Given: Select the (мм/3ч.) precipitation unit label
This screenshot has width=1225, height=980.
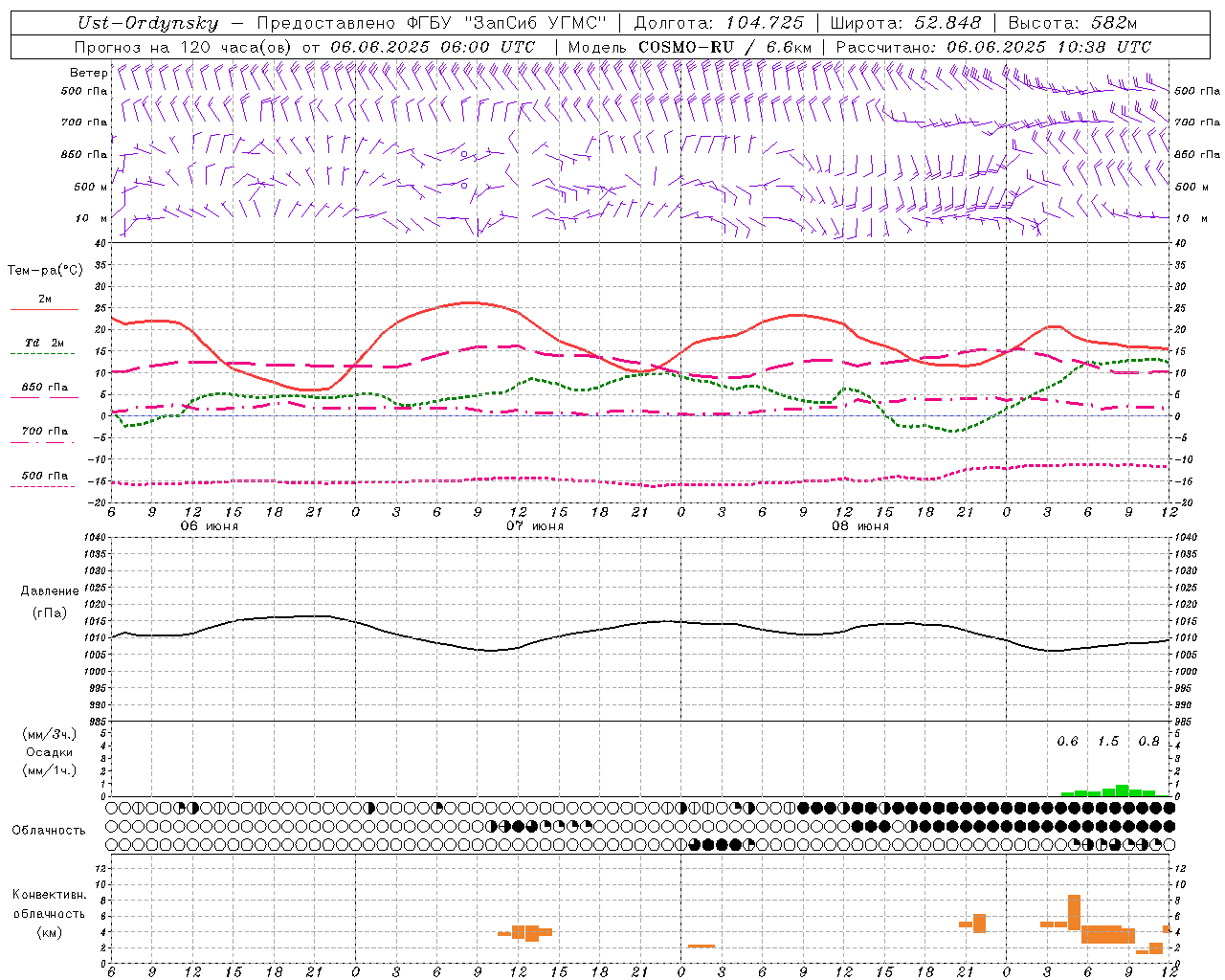Looking at the screenshot, I should 50,734.
